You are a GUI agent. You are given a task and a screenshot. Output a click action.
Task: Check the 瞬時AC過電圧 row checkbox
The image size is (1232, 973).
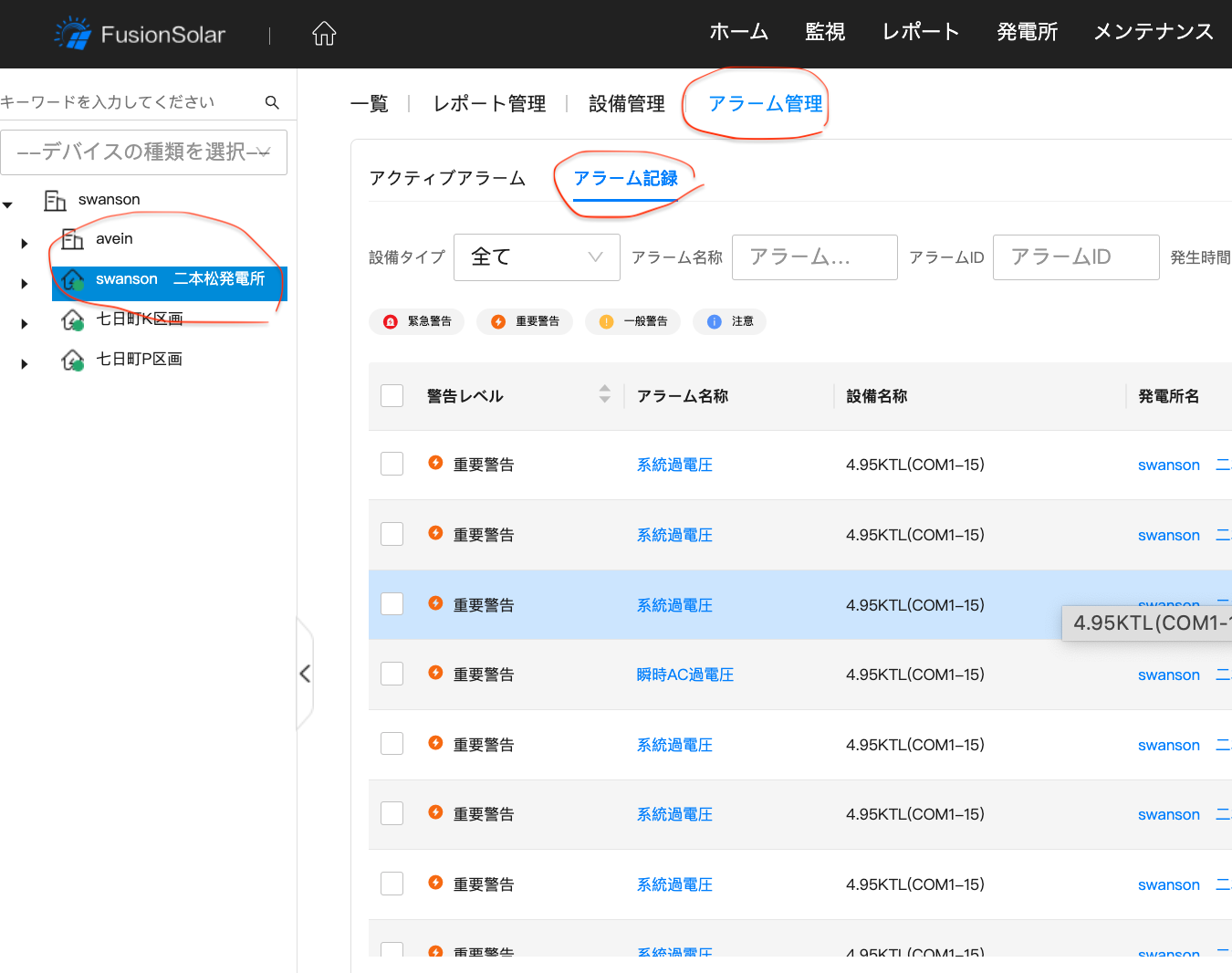(x=392, y=674)
